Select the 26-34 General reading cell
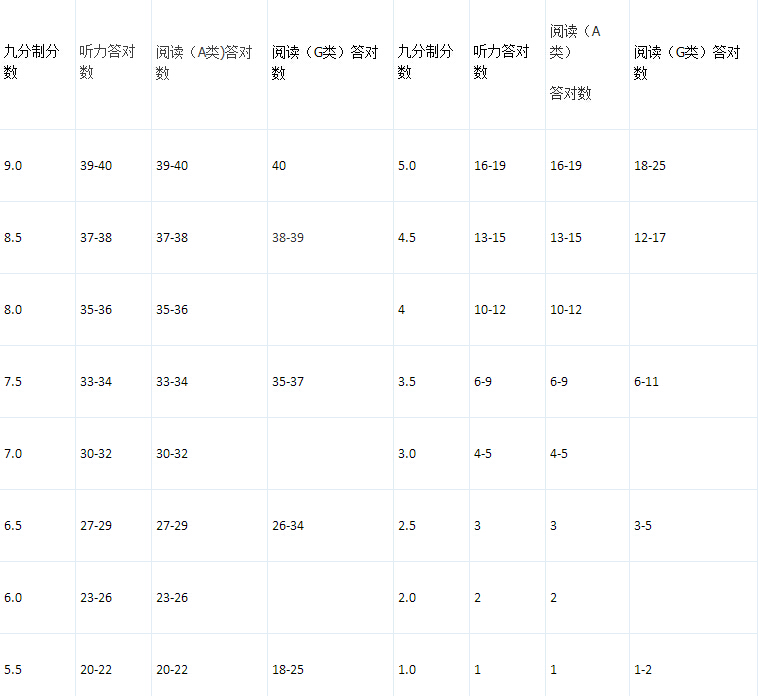The image size is (759, 696). tap(288, 526)
